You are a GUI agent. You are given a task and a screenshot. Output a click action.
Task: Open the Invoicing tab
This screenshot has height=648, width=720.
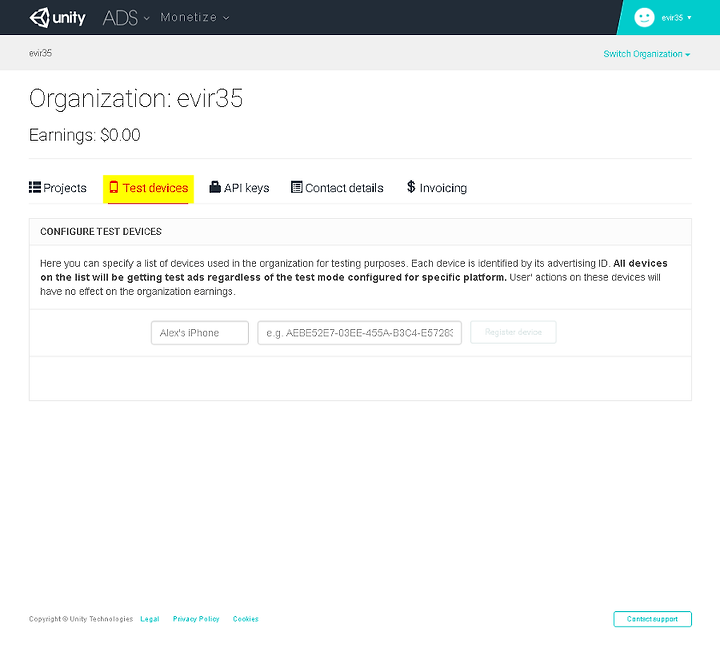point(437,187)
